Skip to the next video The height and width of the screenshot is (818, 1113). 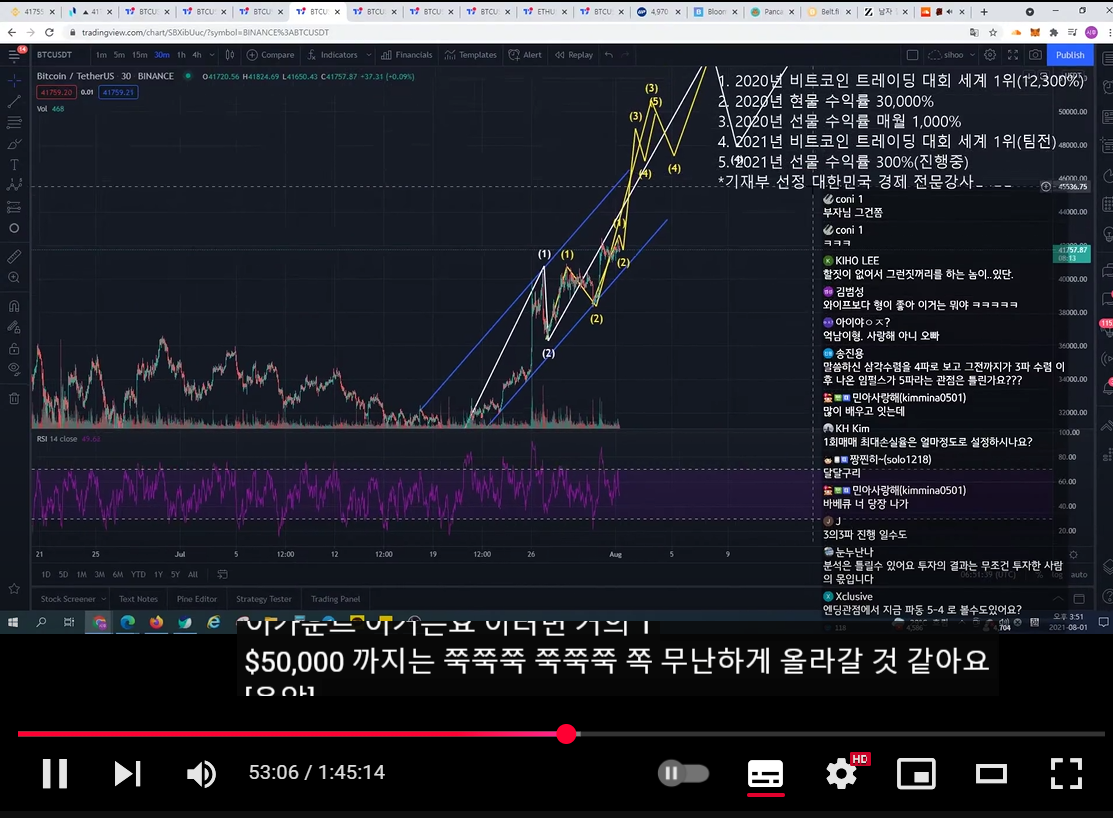[128, 773]
